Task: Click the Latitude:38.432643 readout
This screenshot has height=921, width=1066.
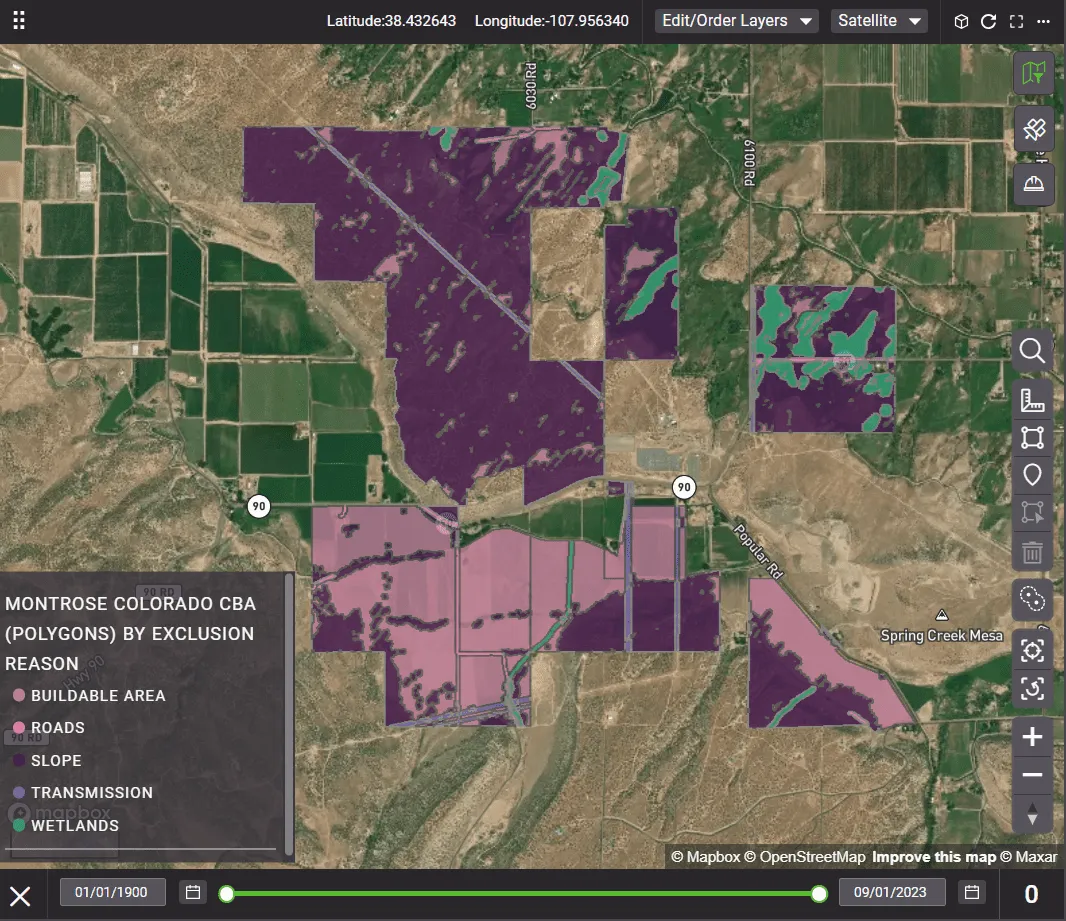Action: [392, 21]
